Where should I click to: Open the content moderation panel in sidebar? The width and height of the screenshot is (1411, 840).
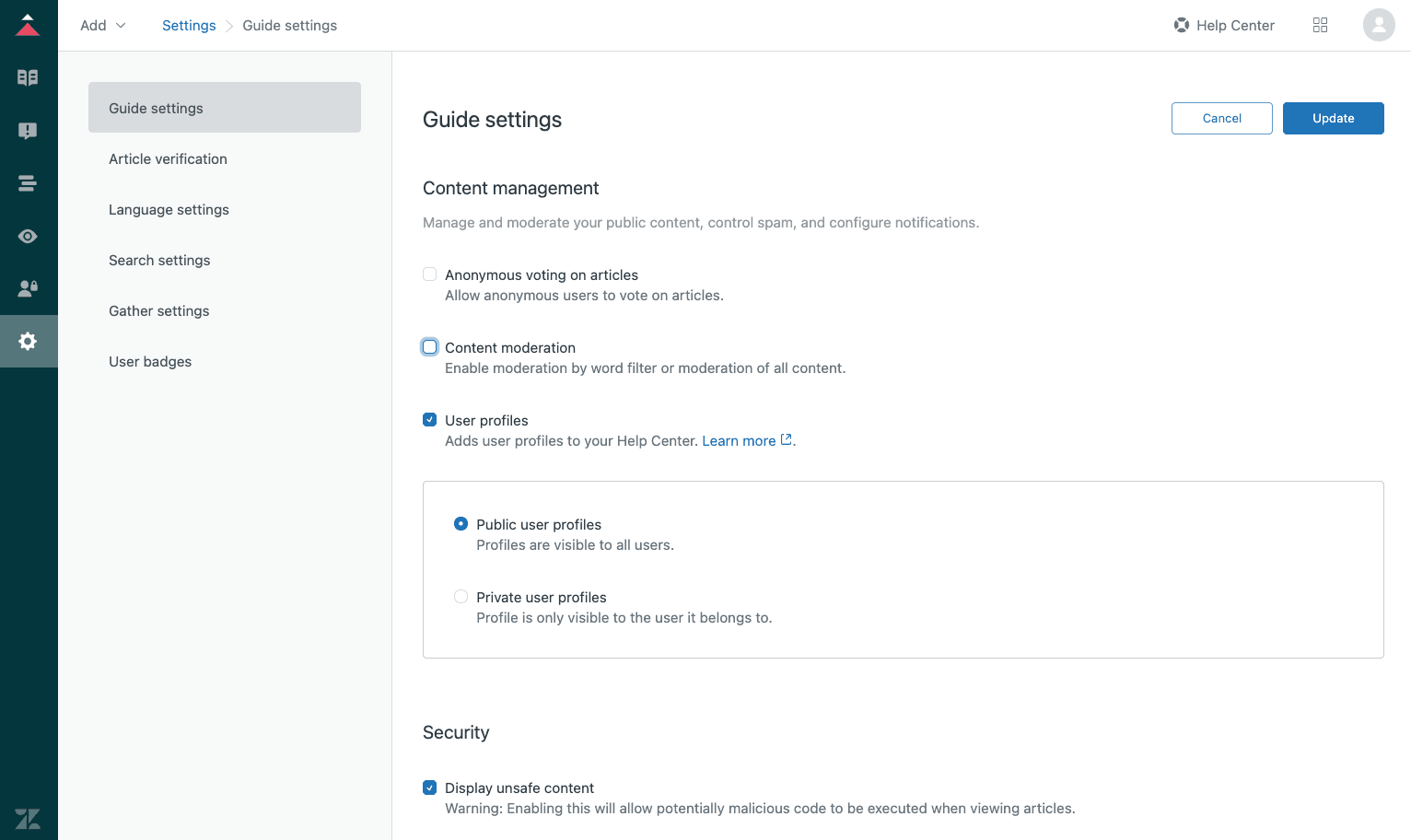(x=29, y=131)
